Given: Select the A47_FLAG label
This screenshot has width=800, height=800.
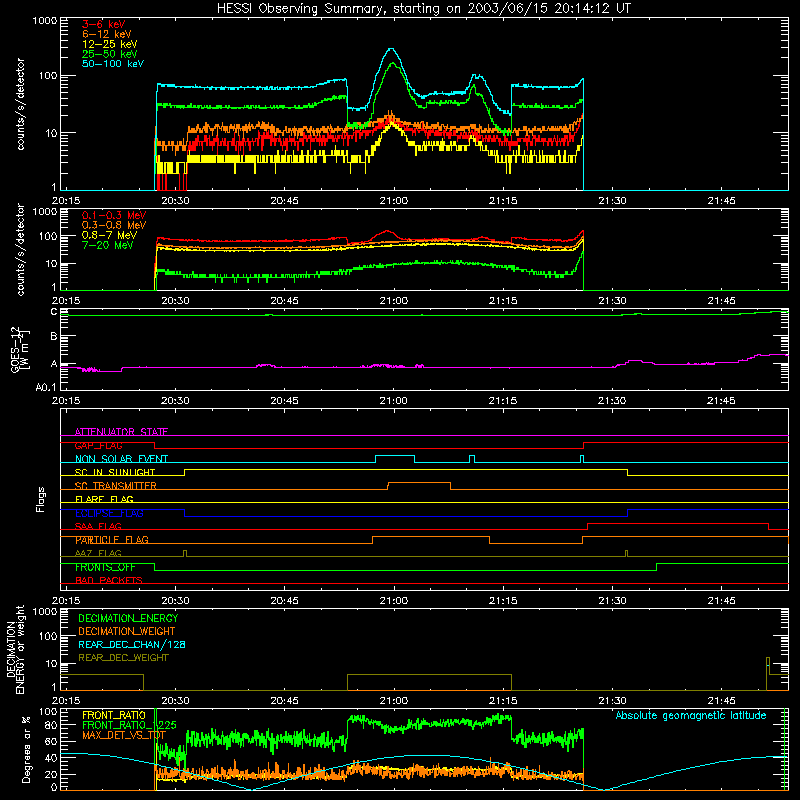Looking at the screenshot, I should 98,553.
